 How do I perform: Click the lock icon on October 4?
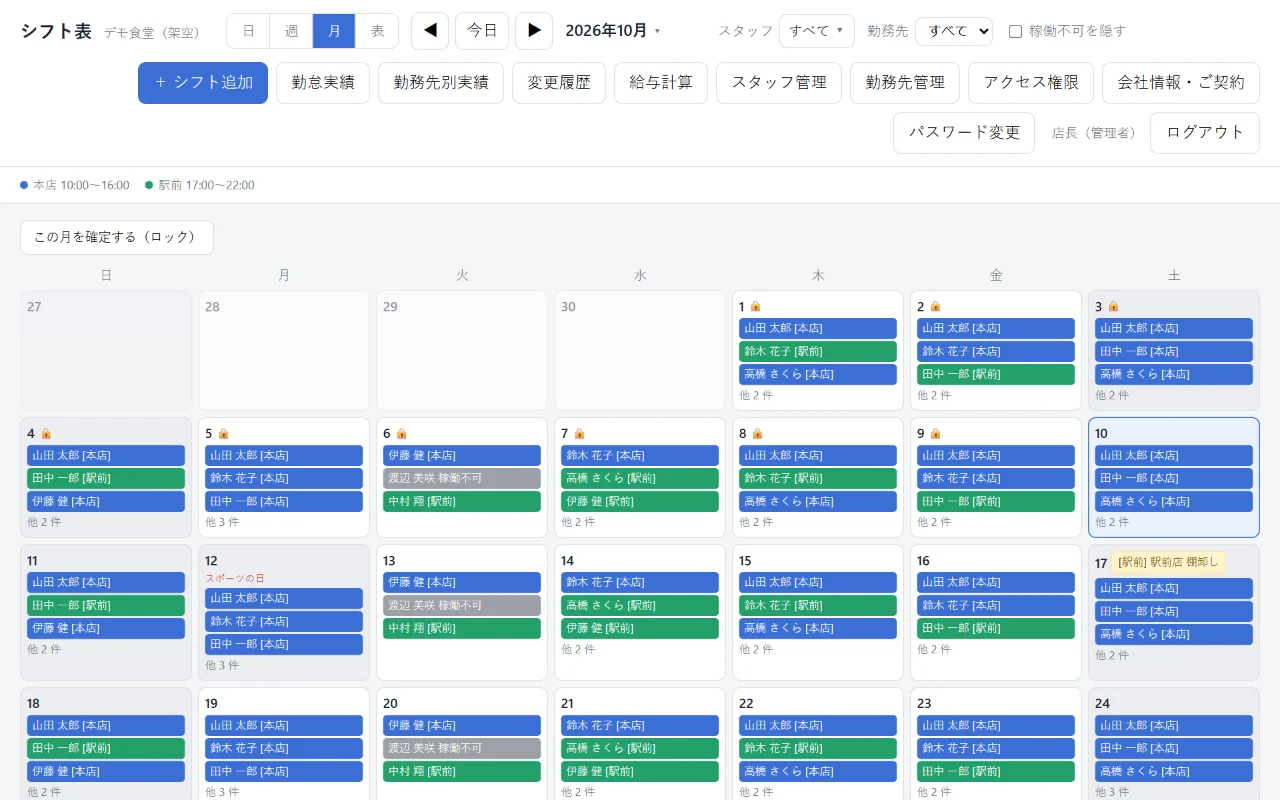(x=46, y=434)
